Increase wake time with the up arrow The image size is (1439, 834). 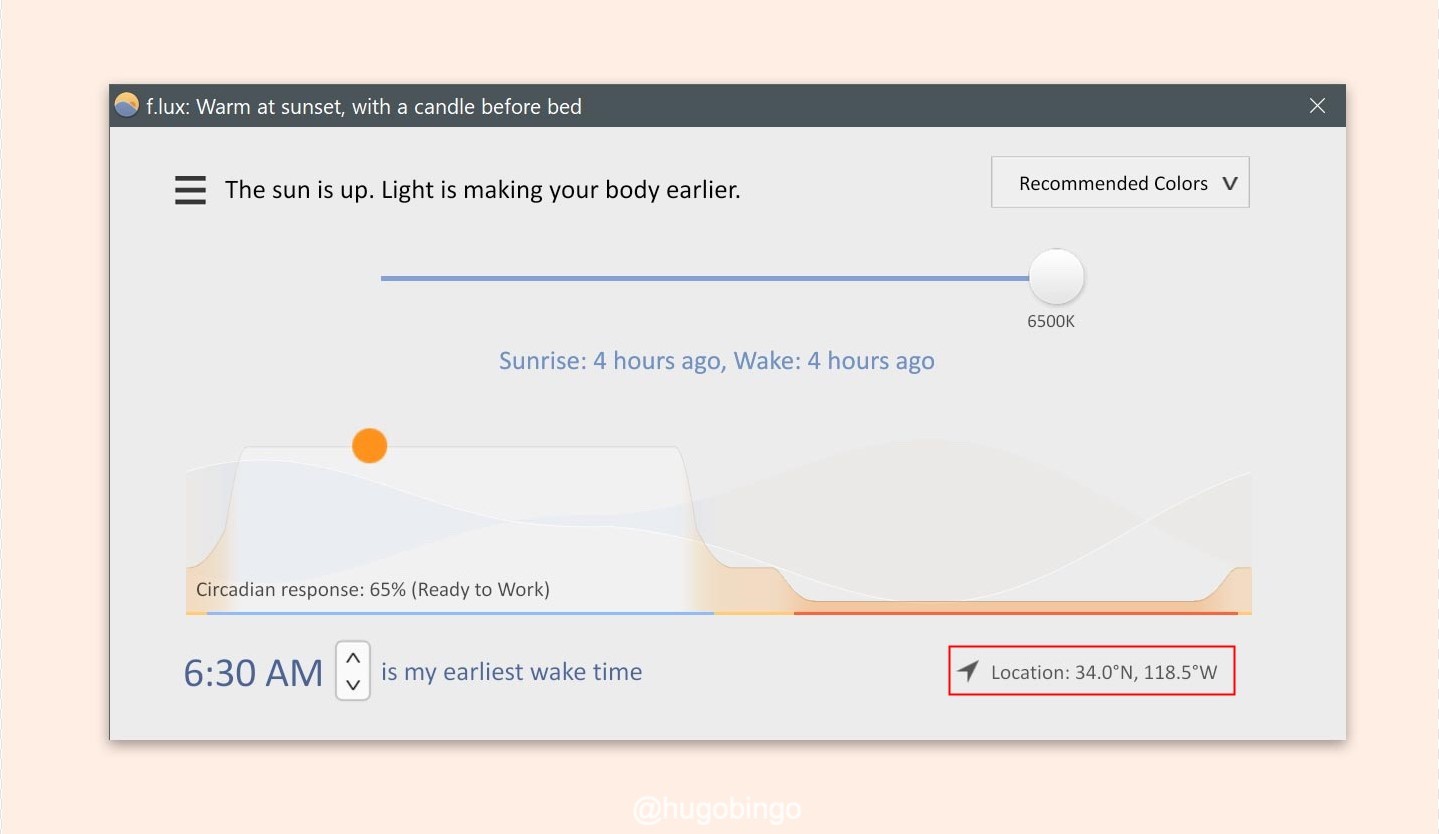click(353, 658)
